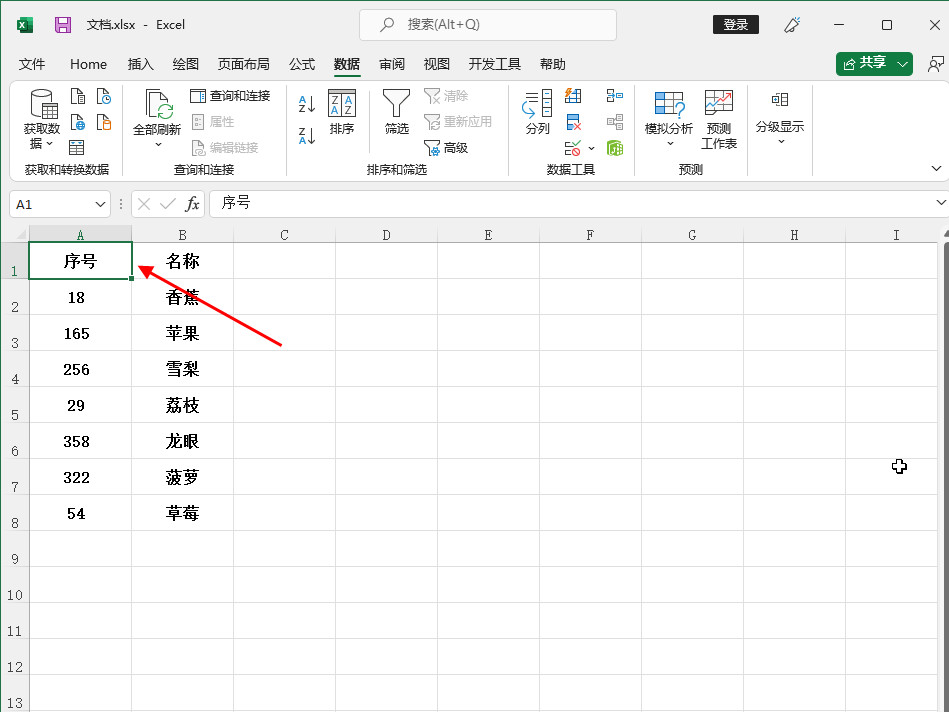Image resolution: width=949 pixels, height=712 pixels.
Task: Click the Insert Function fx icon
Action: pyautogui.click(x=192, y=204)
